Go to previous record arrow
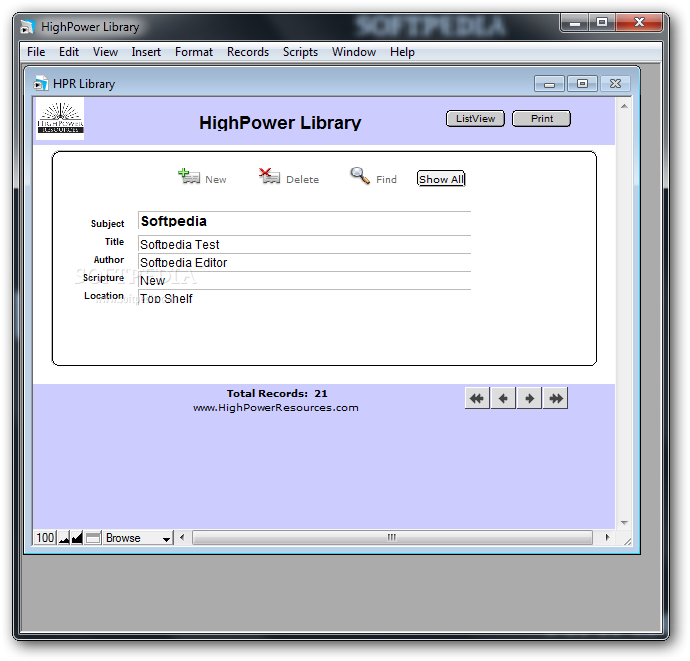 point(503,398)
